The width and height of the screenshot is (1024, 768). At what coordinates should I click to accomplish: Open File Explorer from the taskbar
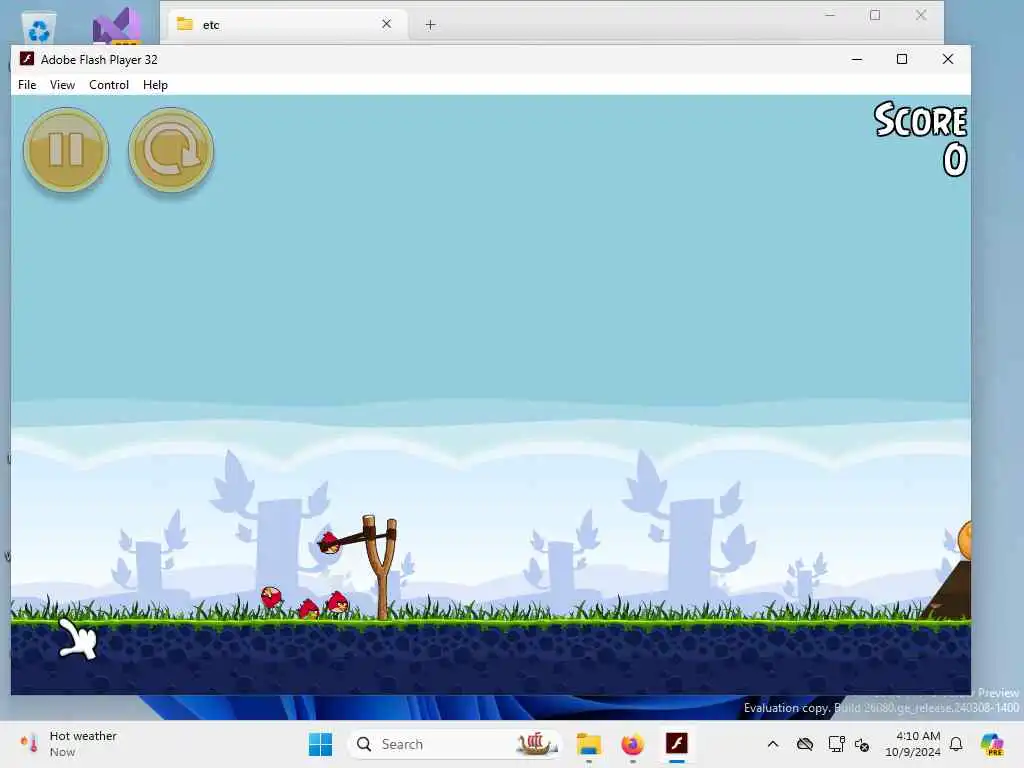pos(588,744)
